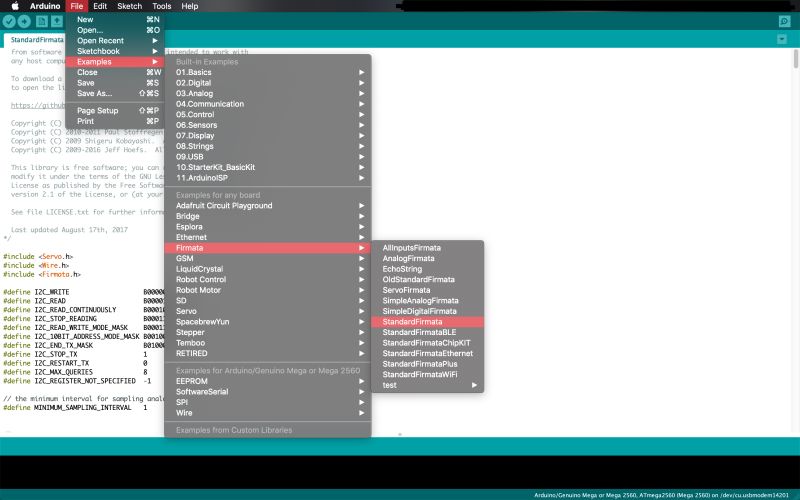Expand the Ethernet examples submenu
Viewport: 800px width, 500px height.
(x=268, y=237)
